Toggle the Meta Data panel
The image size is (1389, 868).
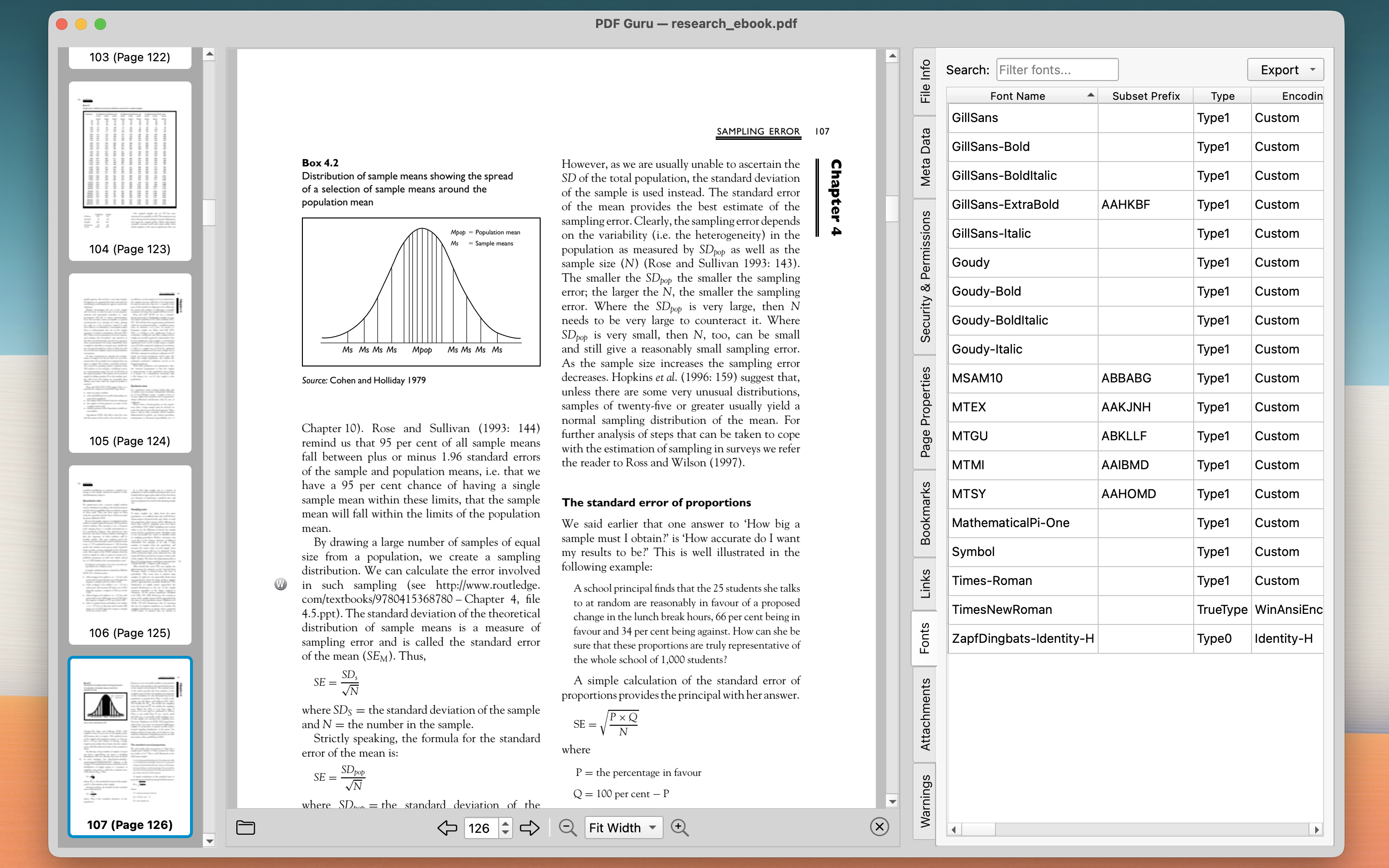[924, 155]
